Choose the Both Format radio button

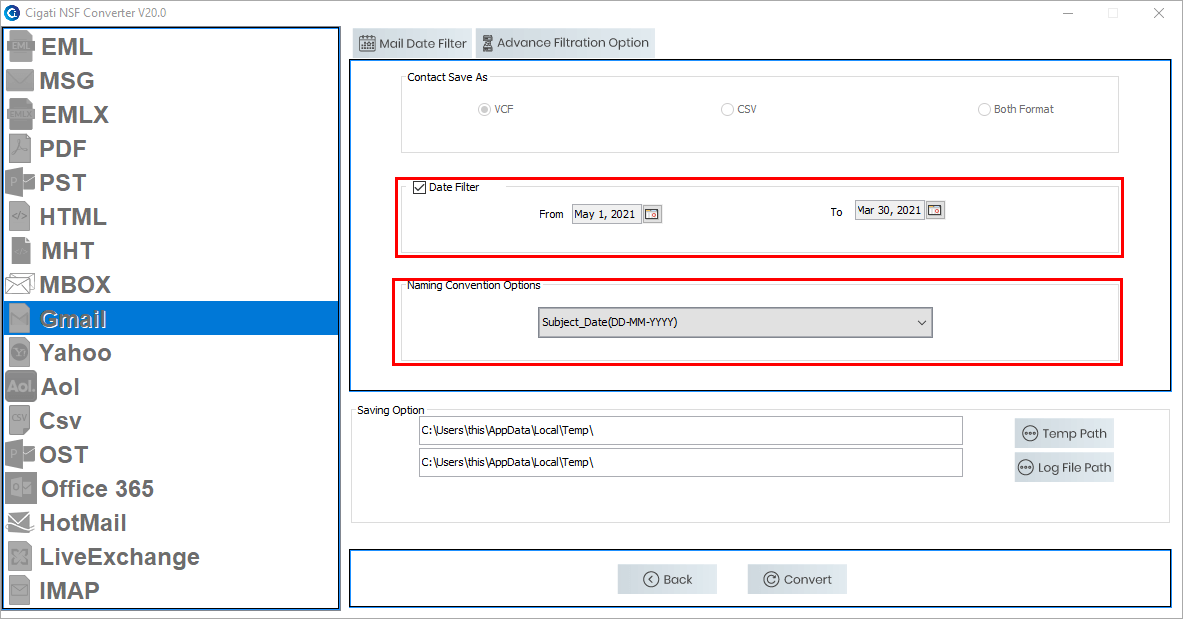coord(984,109)
